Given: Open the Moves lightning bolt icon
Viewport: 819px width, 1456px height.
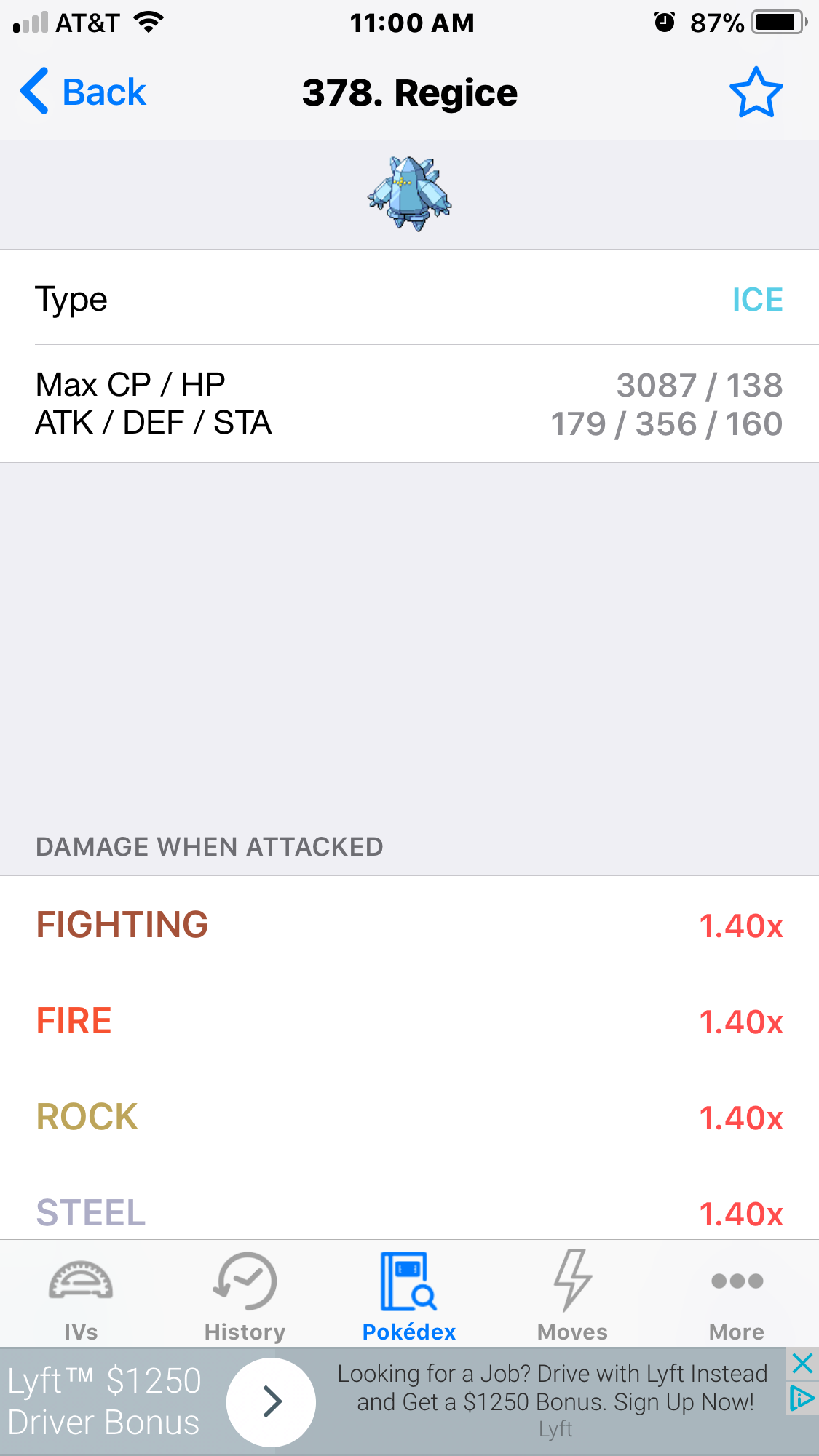Looking at the screenshot, I should pos(573,1279).
